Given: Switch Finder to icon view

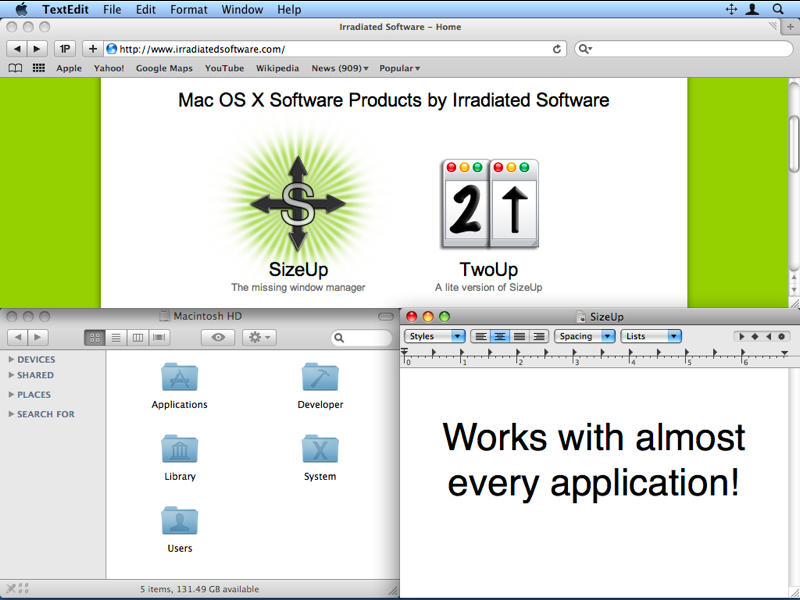Looking at the screenshot, I should (94, 337).
